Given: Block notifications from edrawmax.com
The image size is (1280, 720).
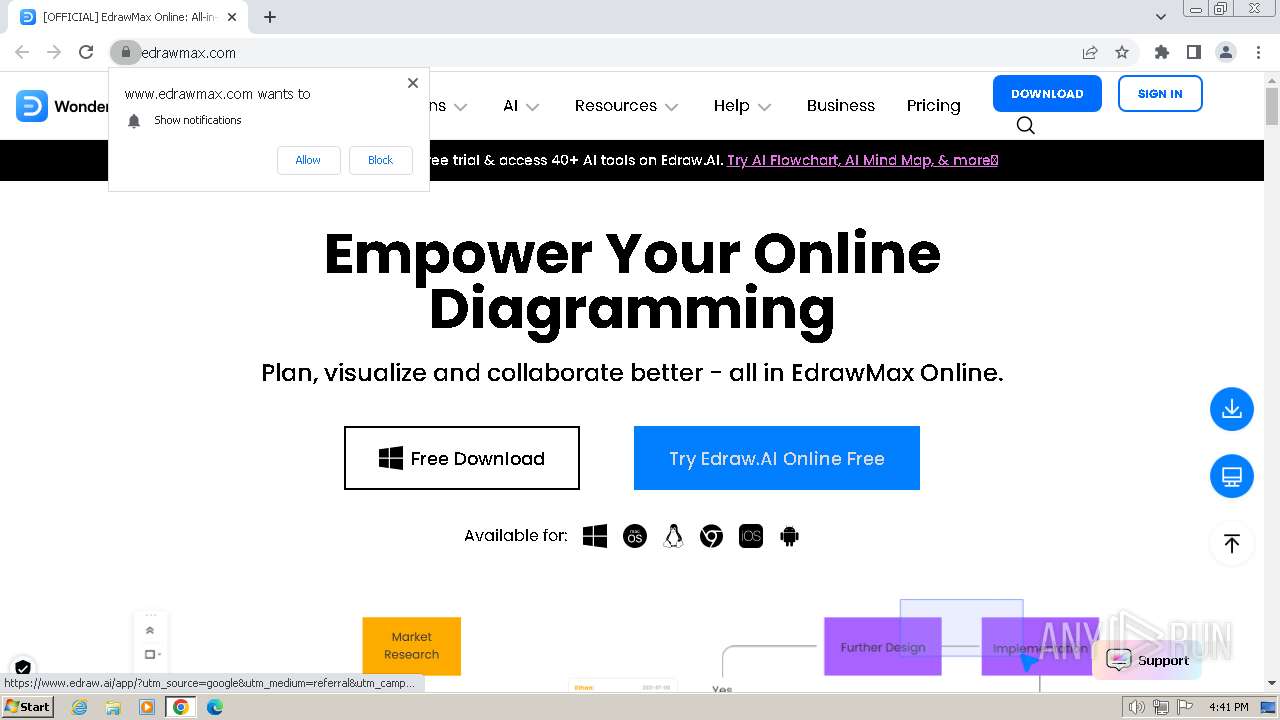Looking at the screenshot, I should click(x=380, y=160).
